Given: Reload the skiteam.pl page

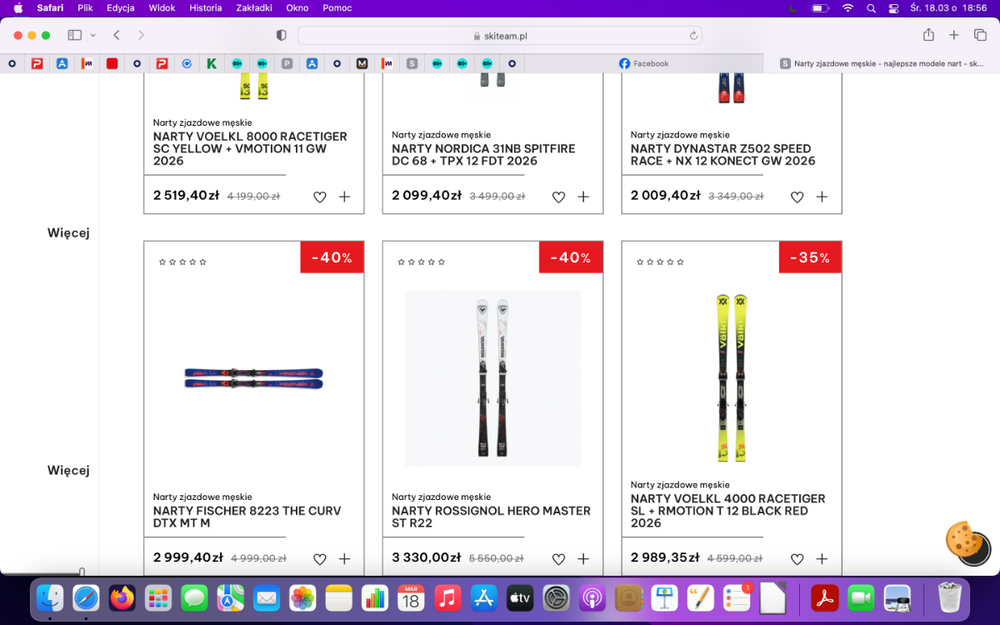Looking at the screenshot, I should click(x=693, y=36).
